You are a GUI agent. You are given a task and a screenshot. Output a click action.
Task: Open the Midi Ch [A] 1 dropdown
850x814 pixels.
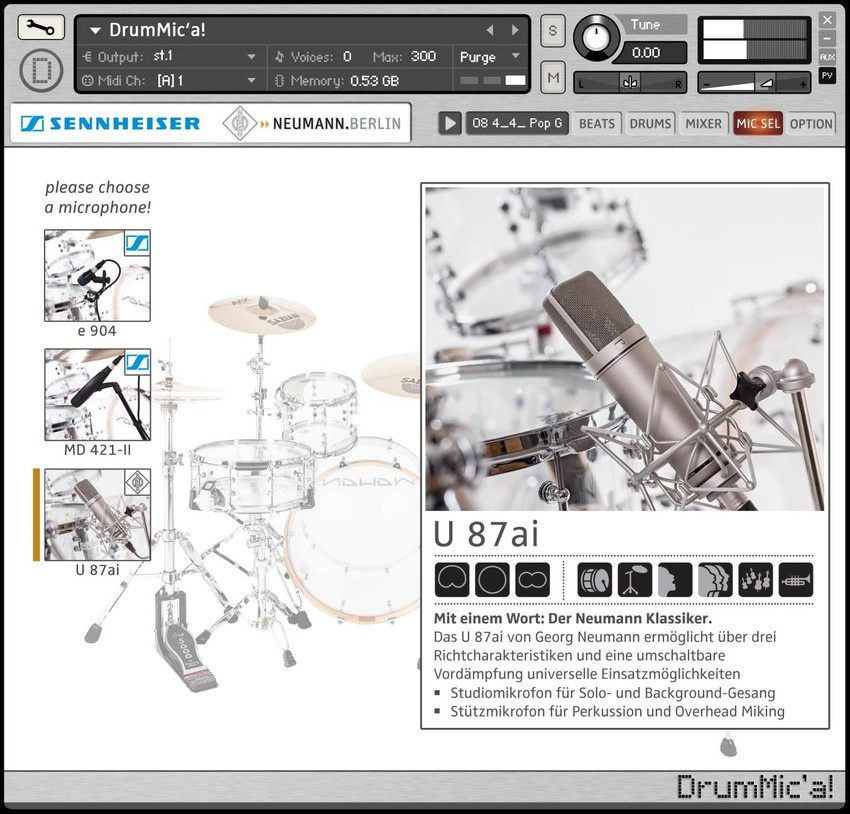pos(252,80)
